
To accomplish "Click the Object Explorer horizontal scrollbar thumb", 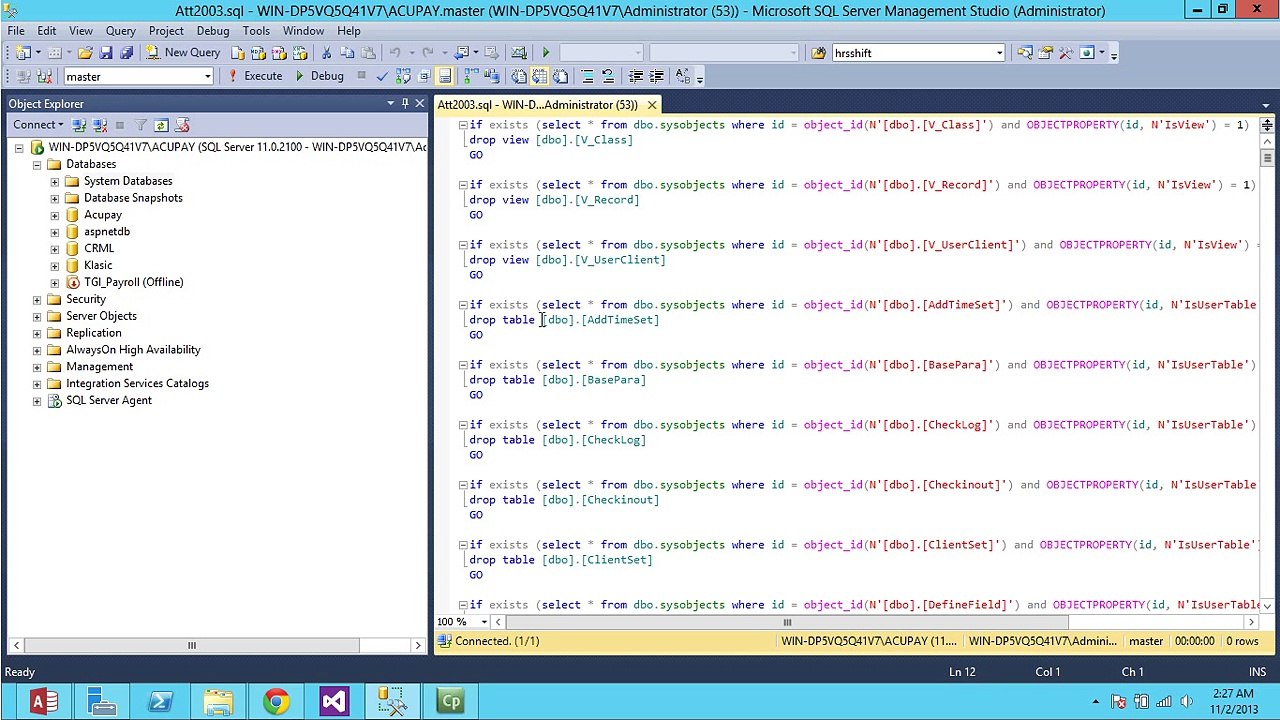I will 192,645.
